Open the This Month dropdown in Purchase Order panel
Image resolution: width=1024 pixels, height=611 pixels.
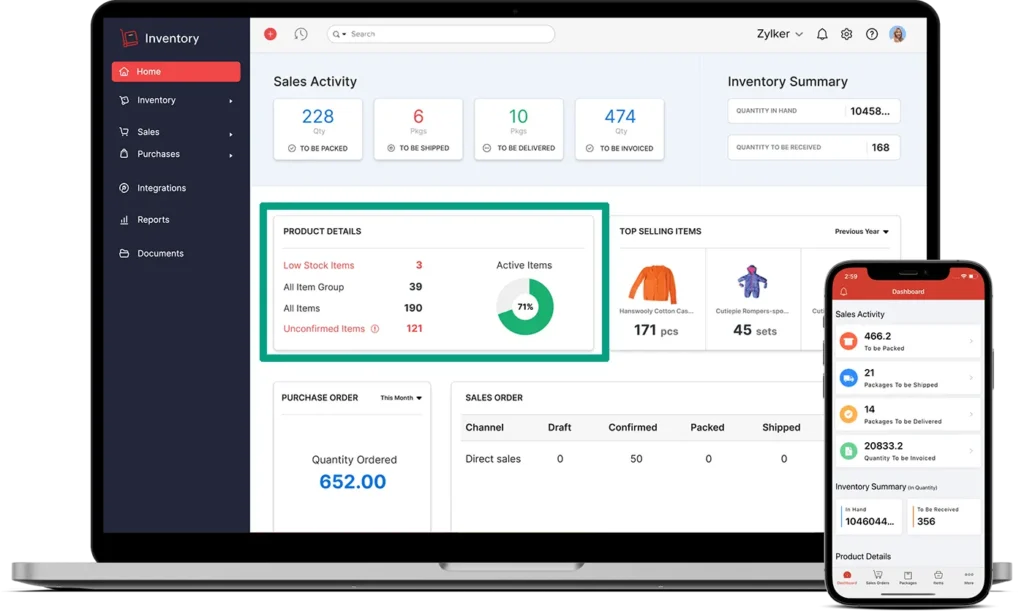click(x=401, y=397)
